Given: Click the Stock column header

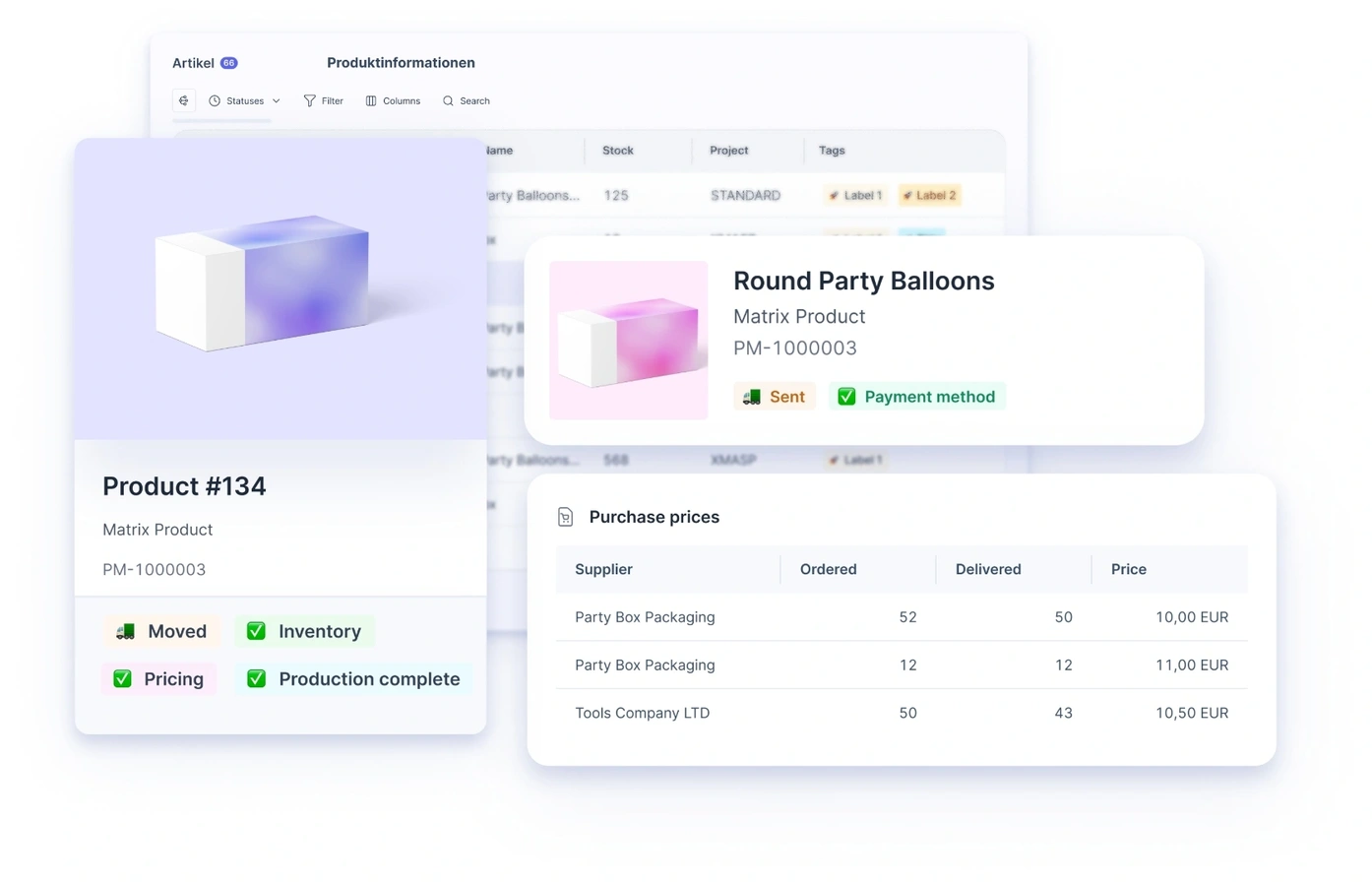Looking at the screenshot, I should (618, 151).
